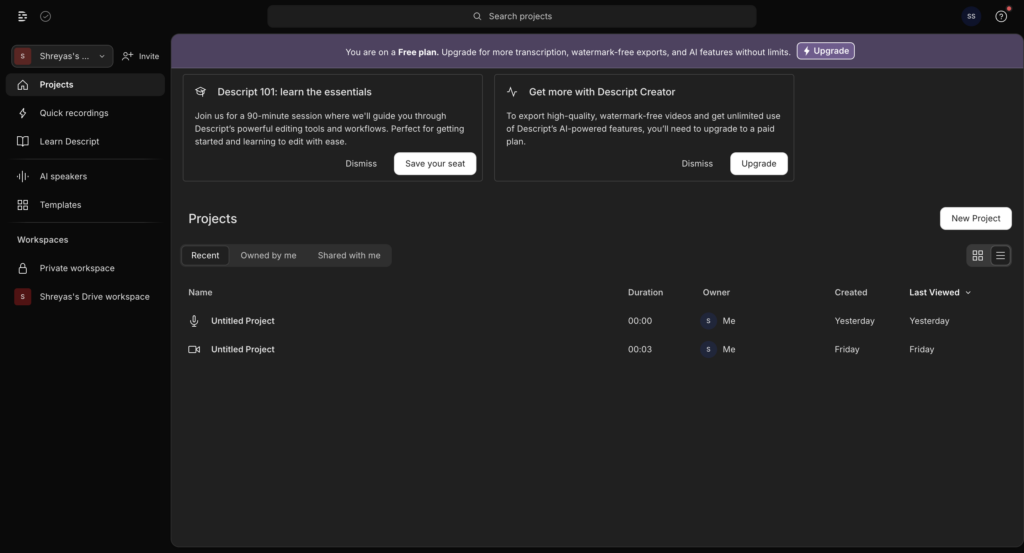The height and width of the screenshot is (553, 1024).
Task: Expand the Shreyas's workspace switcher dropdown
Action: (x=62, y=56)
